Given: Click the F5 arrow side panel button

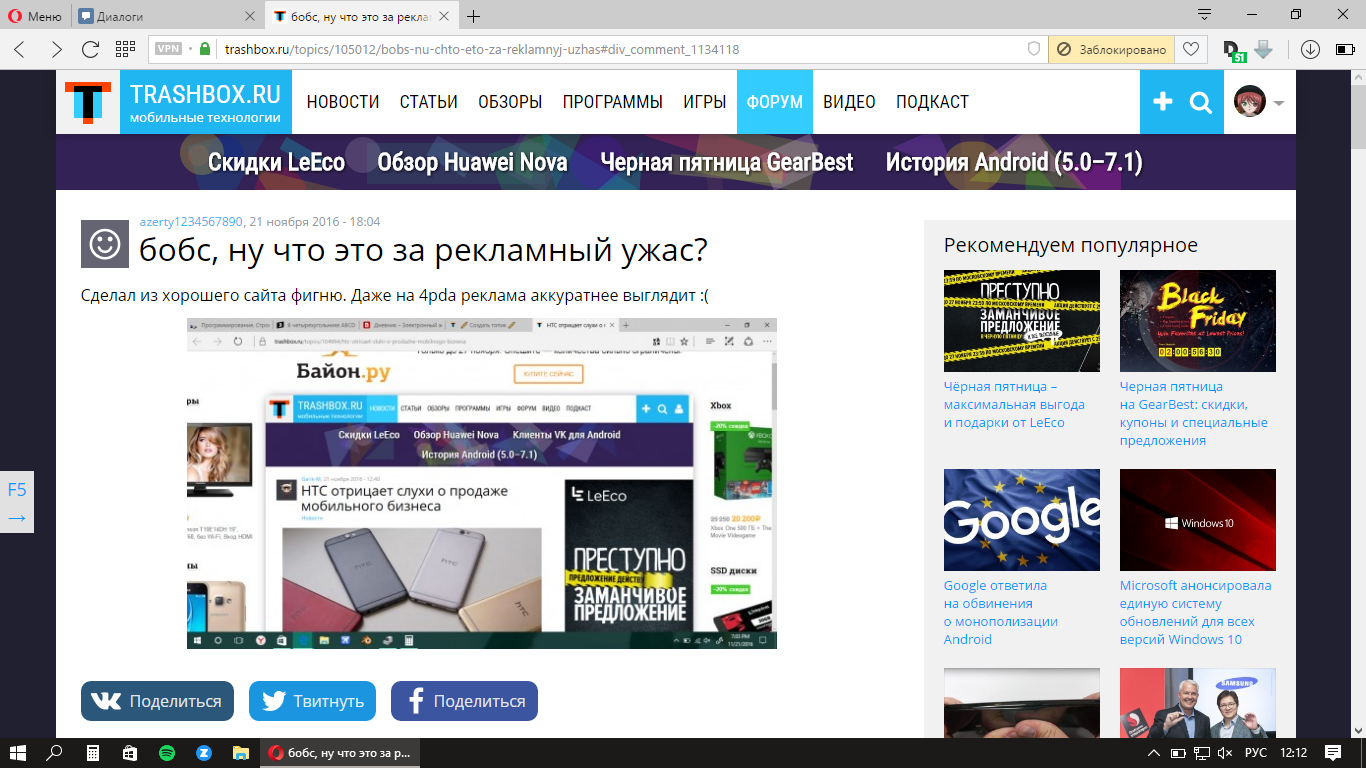Looking at the screenshot, I should click(x=17, y=502).
